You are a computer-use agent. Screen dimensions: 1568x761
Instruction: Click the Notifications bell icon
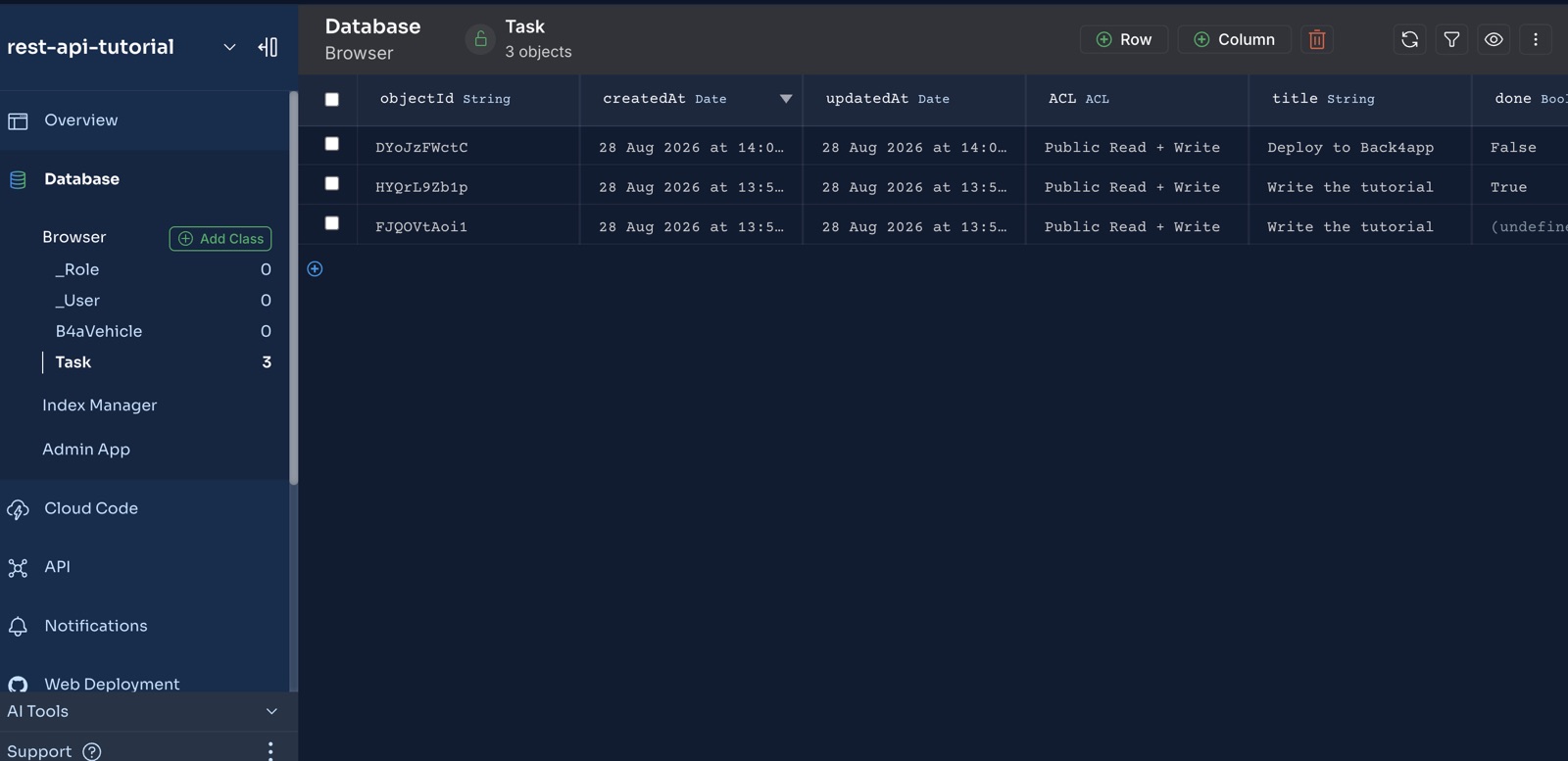tap(18, 627)
